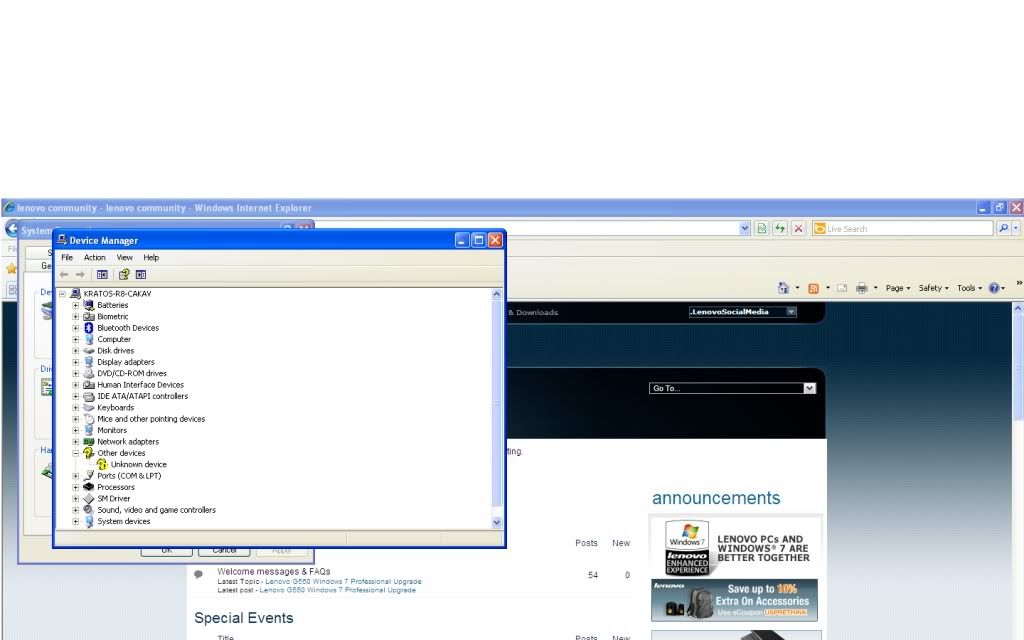Click the Help question-mark icon in Device Manager toolbar
The height and width of the screenshot is (640, 1024).
click(123, 274)
